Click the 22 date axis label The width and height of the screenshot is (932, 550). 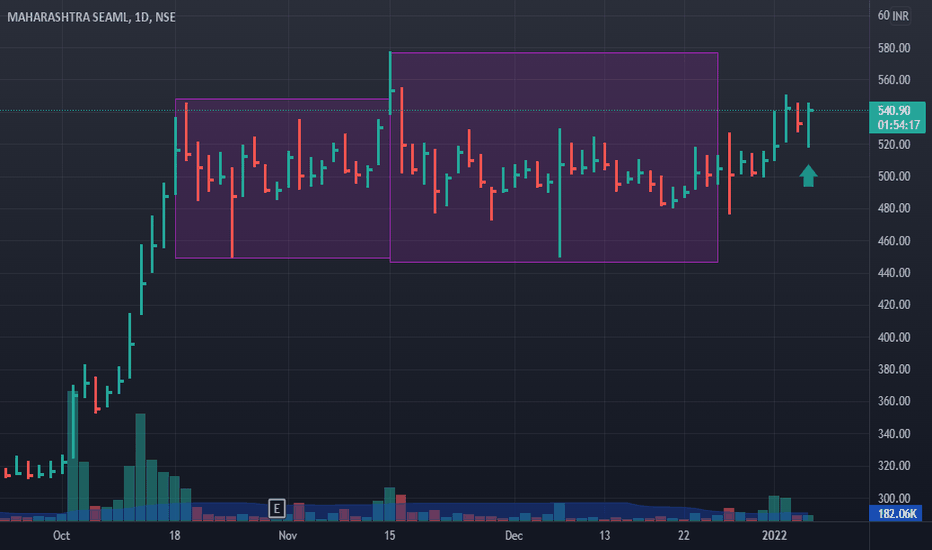tap(684, 536)
